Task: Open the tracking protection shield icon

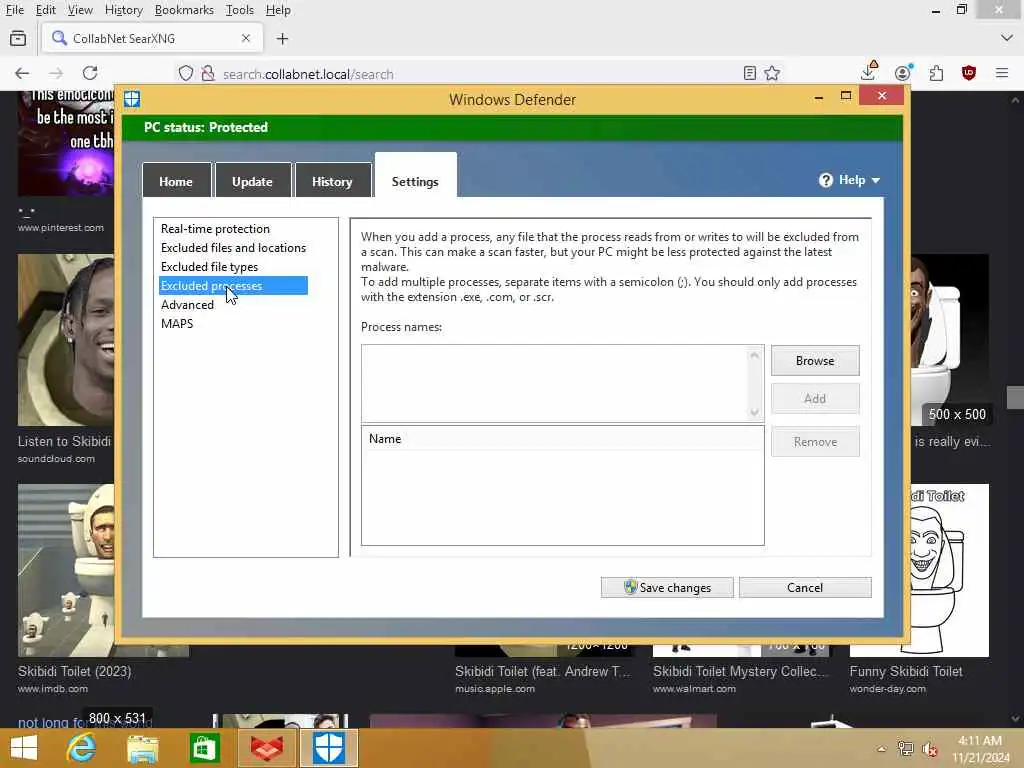Action: 186,73
